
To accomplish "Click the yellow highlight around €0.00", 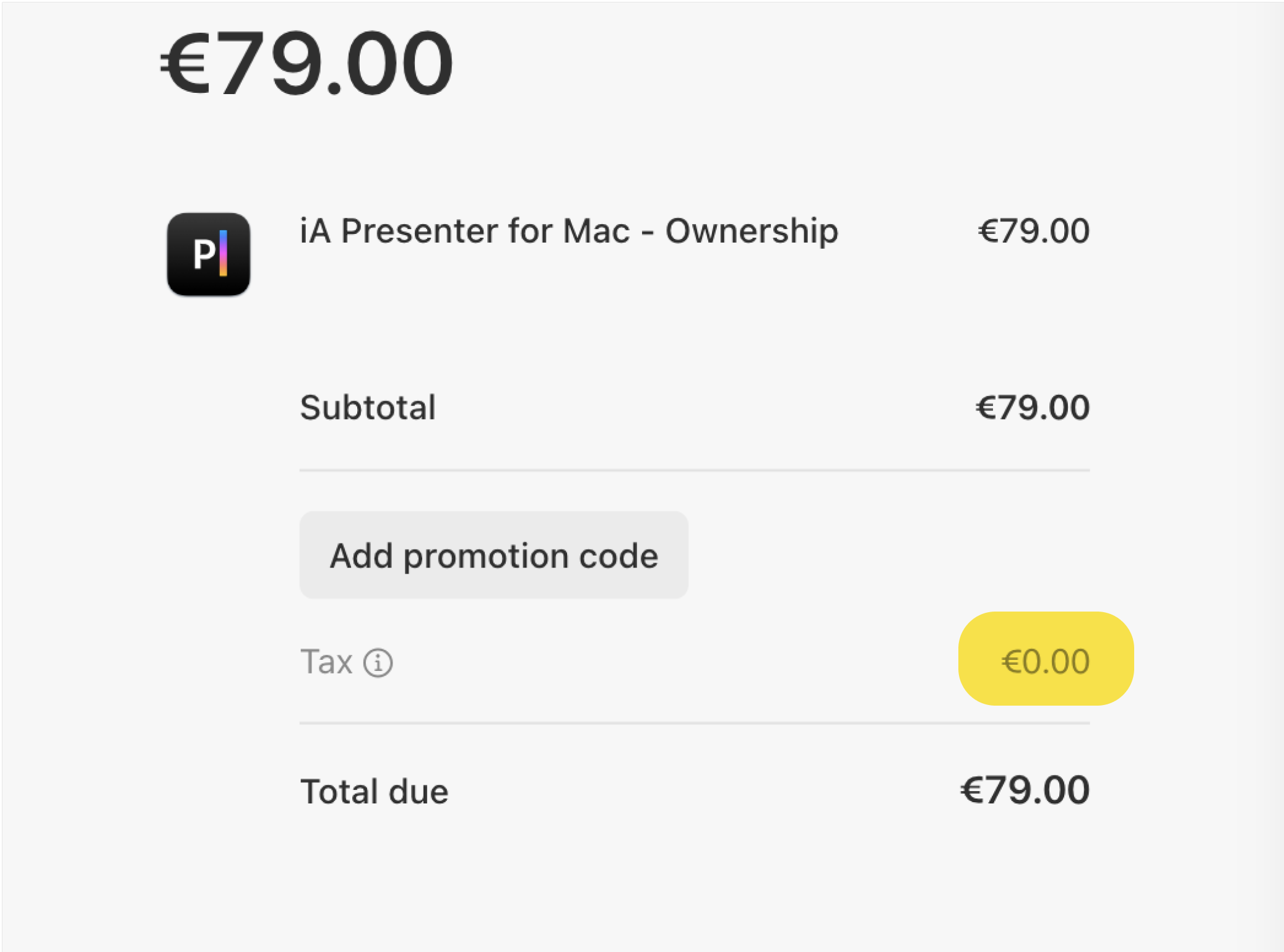I will pyautogui.click(x=1045, y=660).
